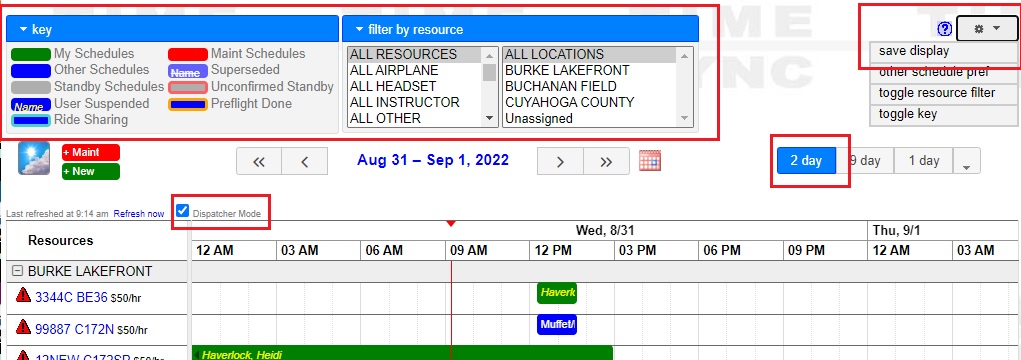
Task: Uncheck the Dispatcher Mode checkbox
Action: (x=183, y=210)
